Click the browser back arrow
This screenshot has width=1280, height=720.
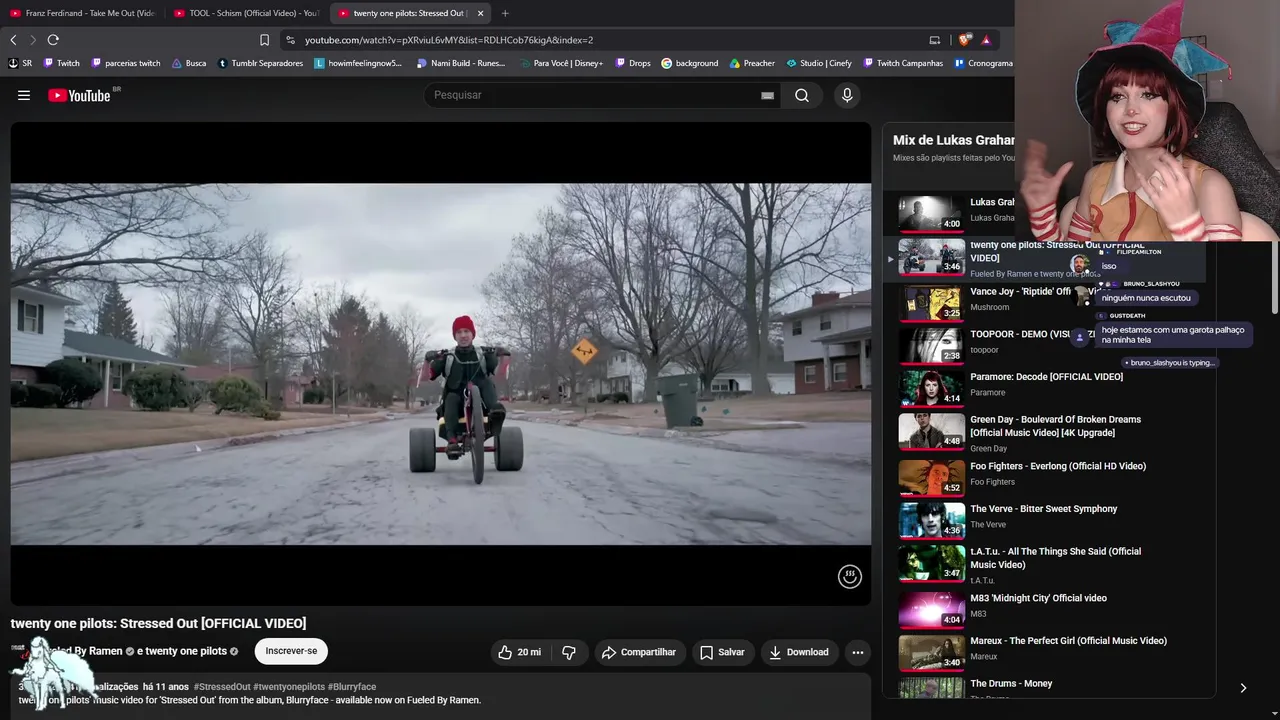coord(13,40)
